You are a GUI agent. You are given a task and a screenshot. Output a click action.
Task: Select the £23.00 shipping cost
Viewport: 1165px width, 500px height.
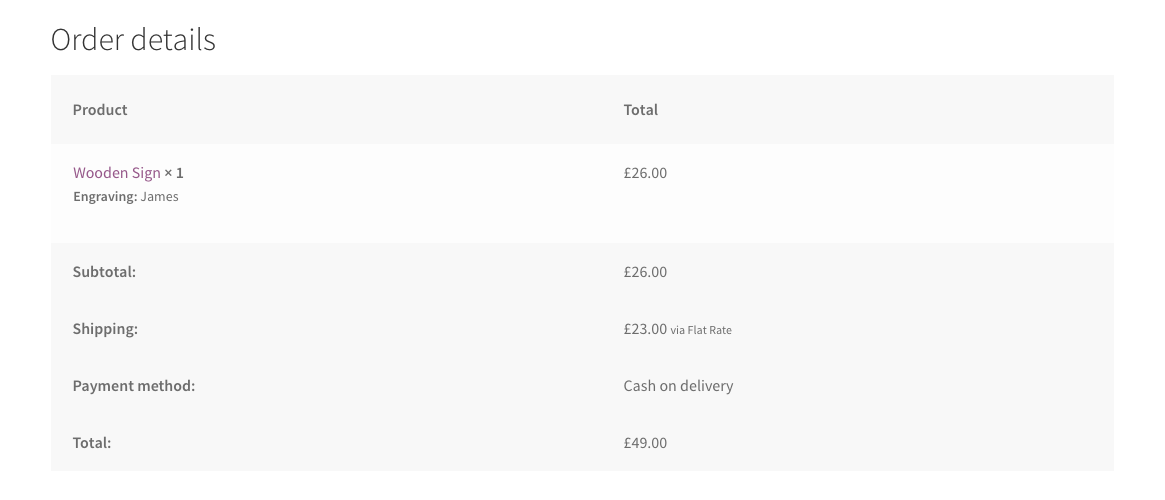[x=645, y=329]
